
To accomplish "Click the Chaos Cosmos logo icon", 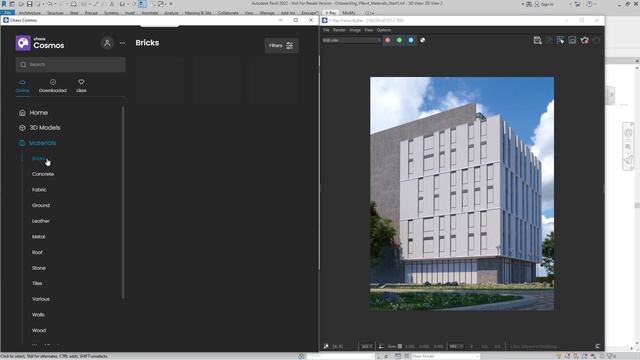I will pyautogui.click(x=23, y=43).
